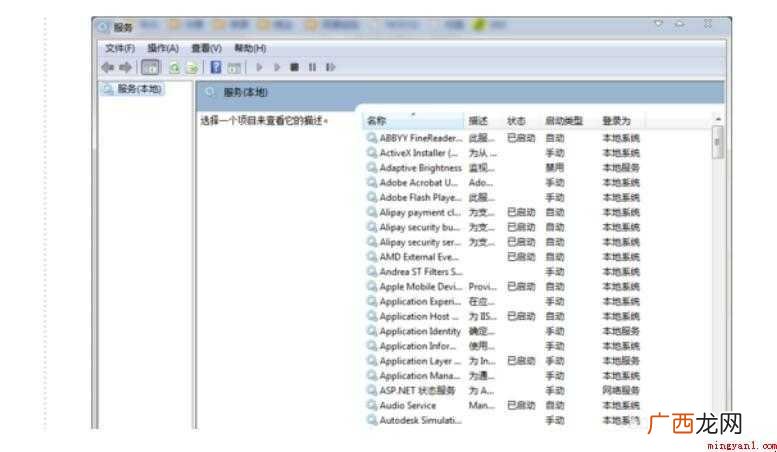777x452 pixels.
Task: Click gear icon of Adobe Flash Playe... service
Action: coord(372,197)
